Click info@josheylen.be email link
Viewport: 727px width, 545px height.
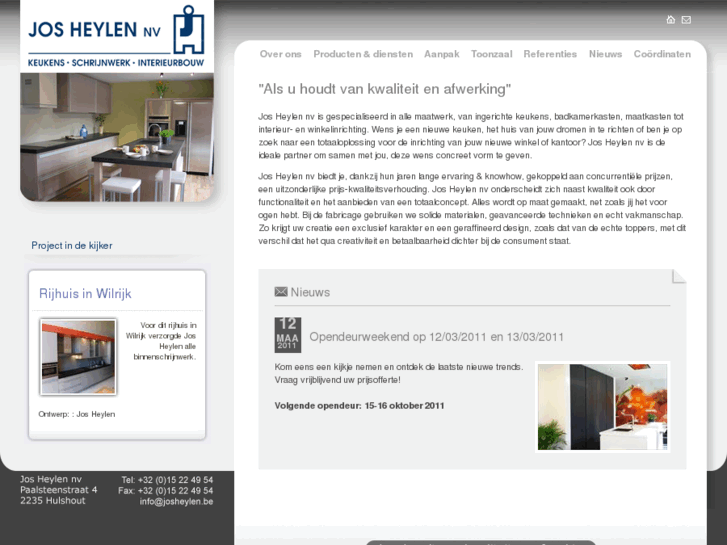coord(176,501)
